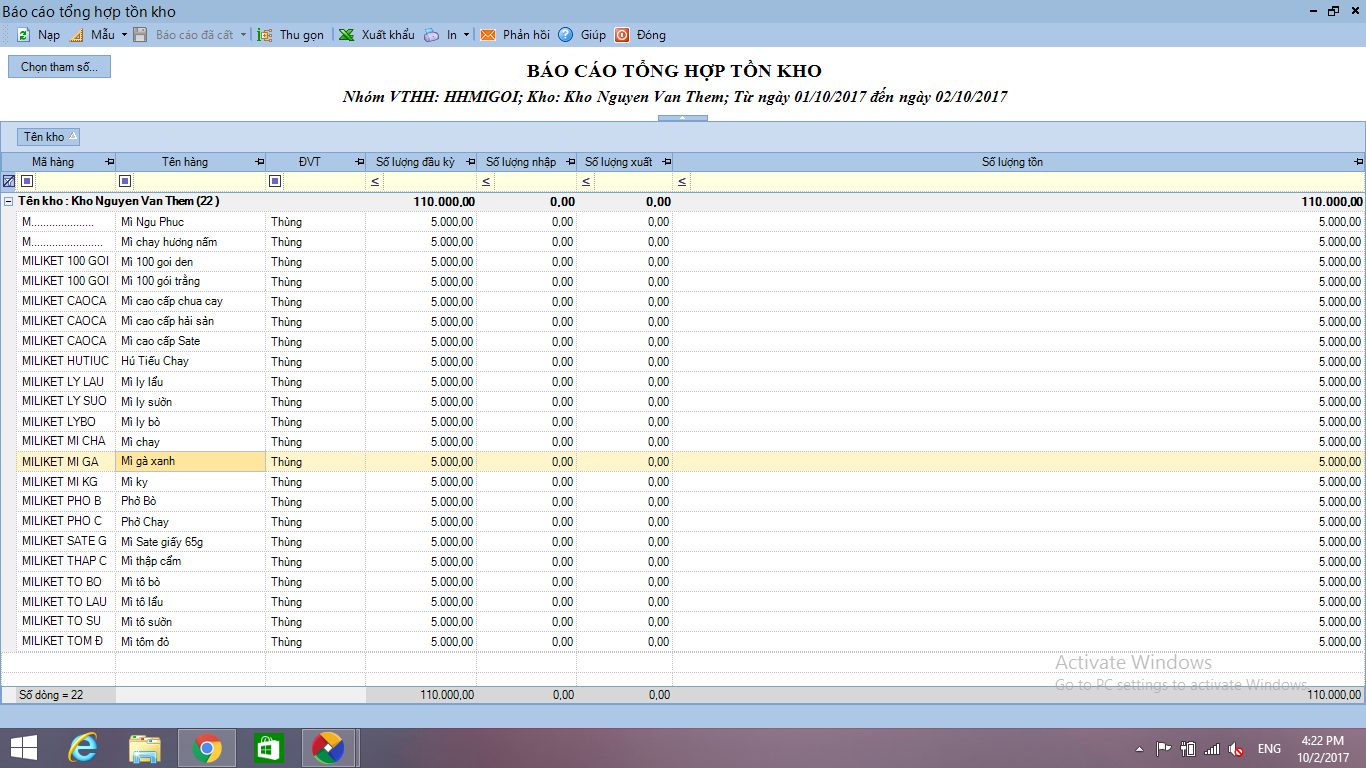The image size is (1366, 768).
Task: Select the MILIKET LYBO code cell
Action: 66,422
